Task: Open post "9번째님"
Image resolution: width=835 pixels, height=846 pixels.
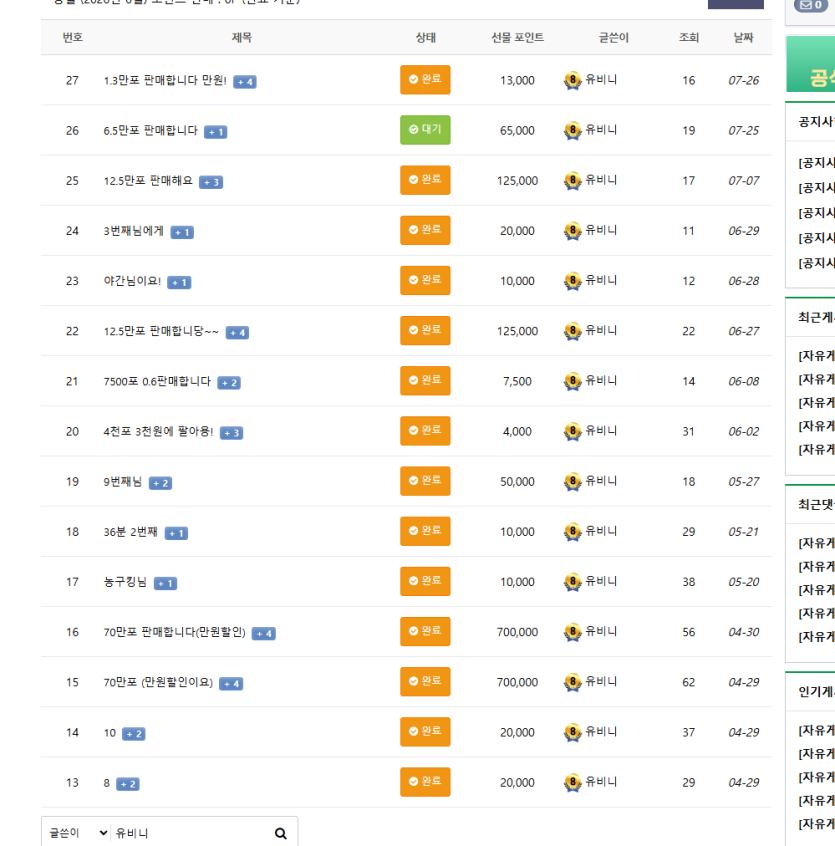Action: coord(122,482)
